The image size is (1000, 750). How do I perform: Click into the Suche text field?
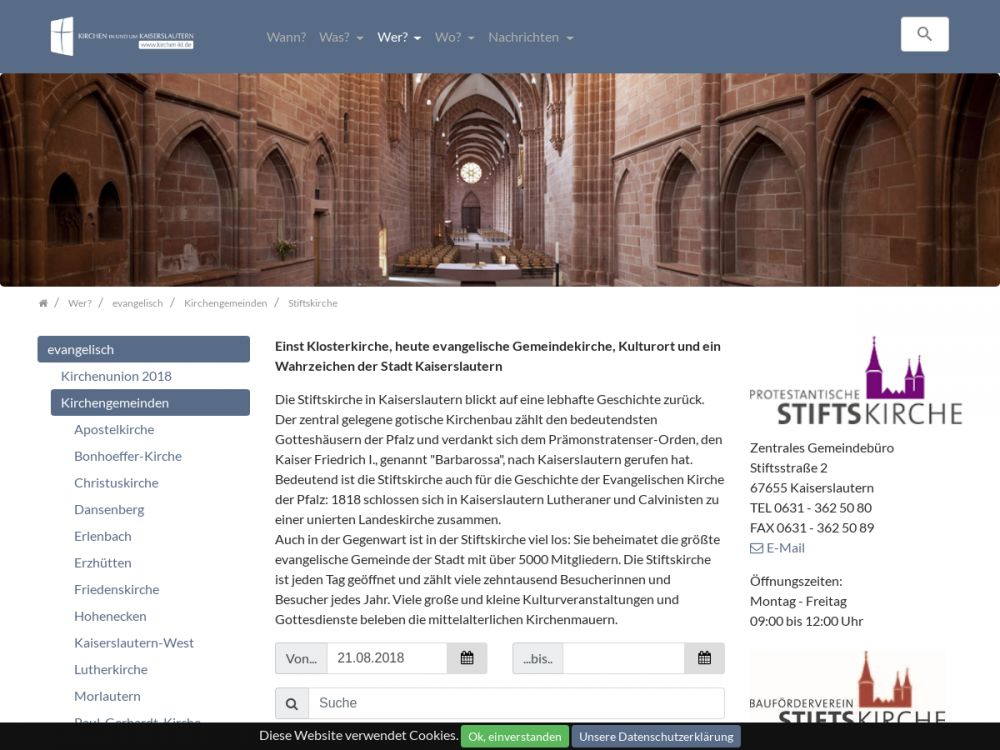click(x=515, y=703)
